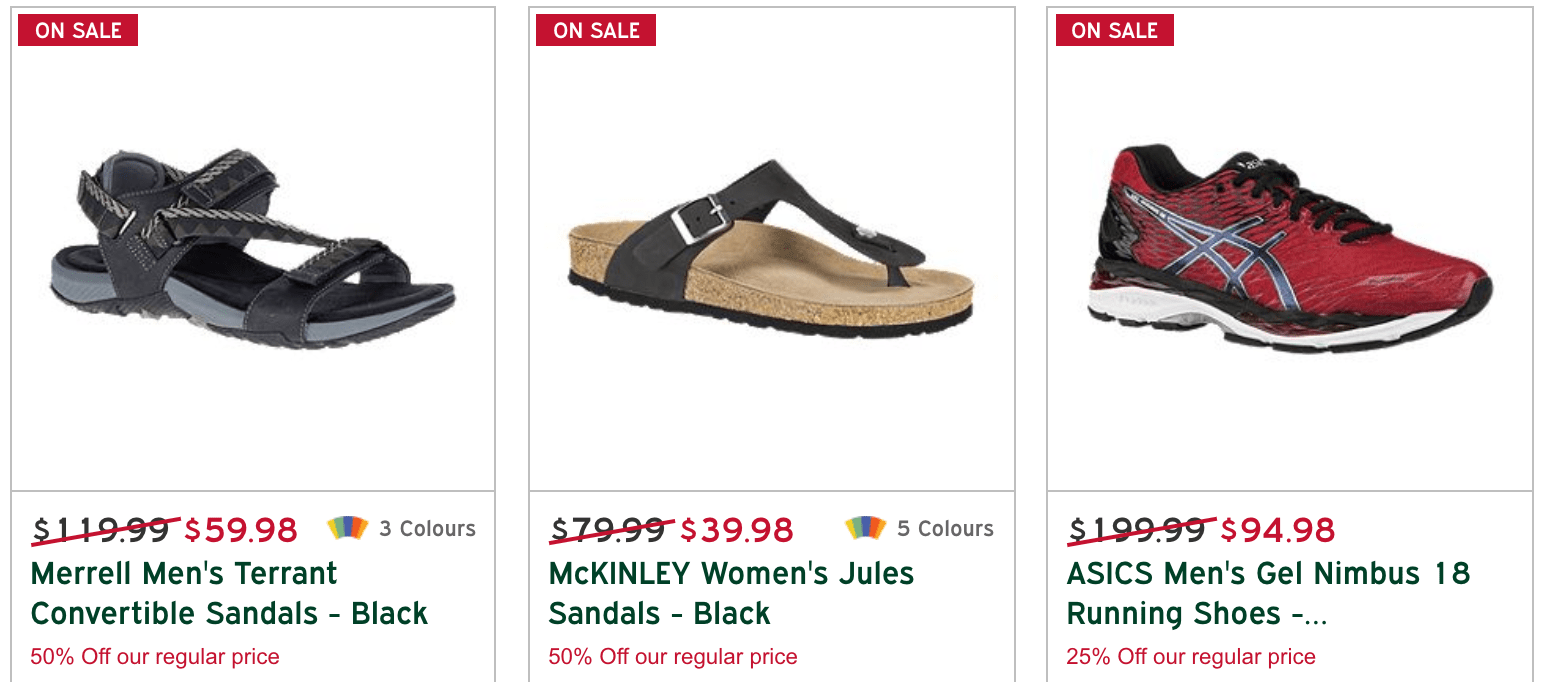Select the '5 Colours' label for McKinley

pos(945,529)
